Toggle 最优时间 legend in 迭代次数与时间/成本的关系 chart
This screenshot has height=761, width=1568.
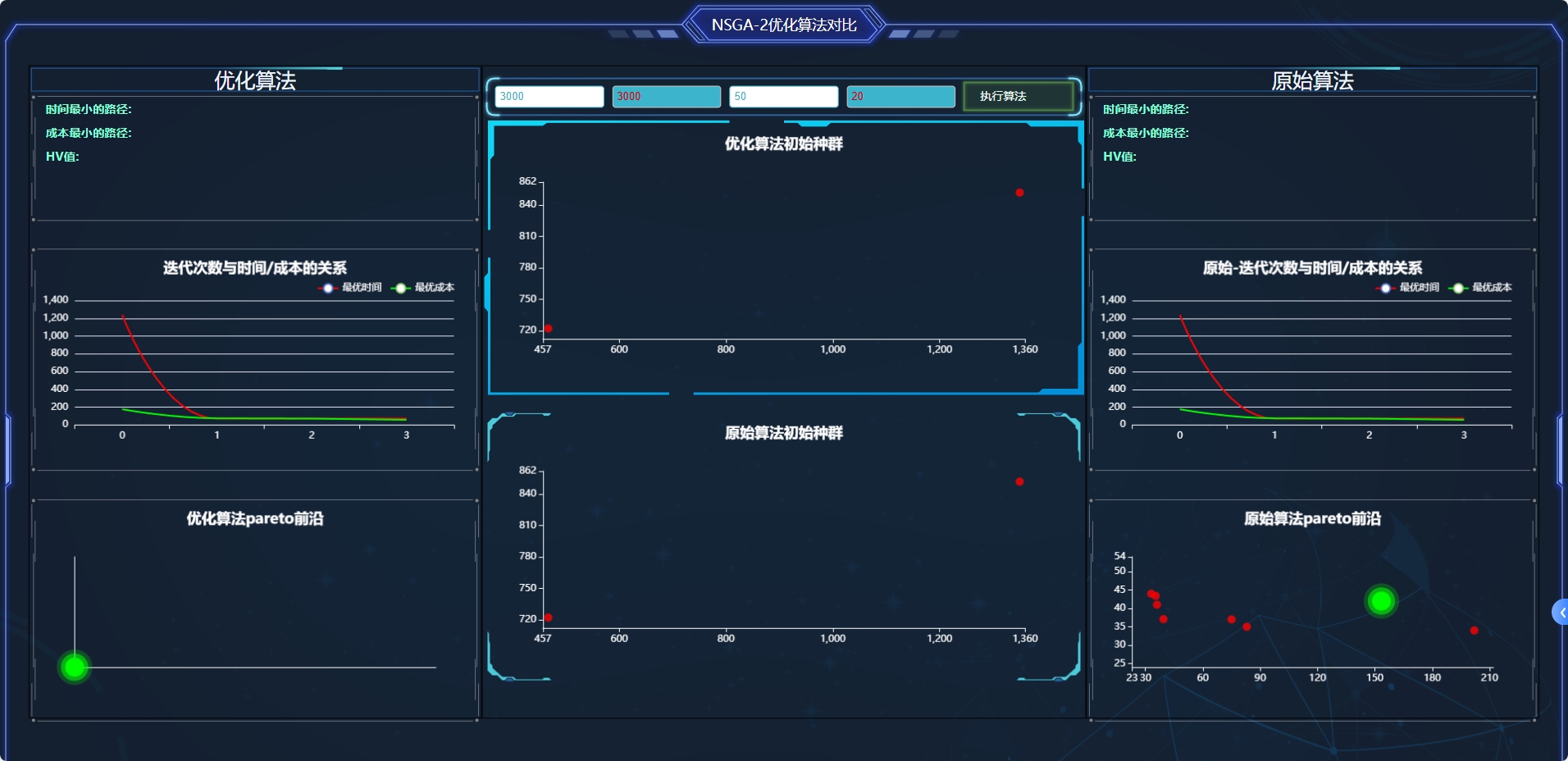(x=350, y=288)
